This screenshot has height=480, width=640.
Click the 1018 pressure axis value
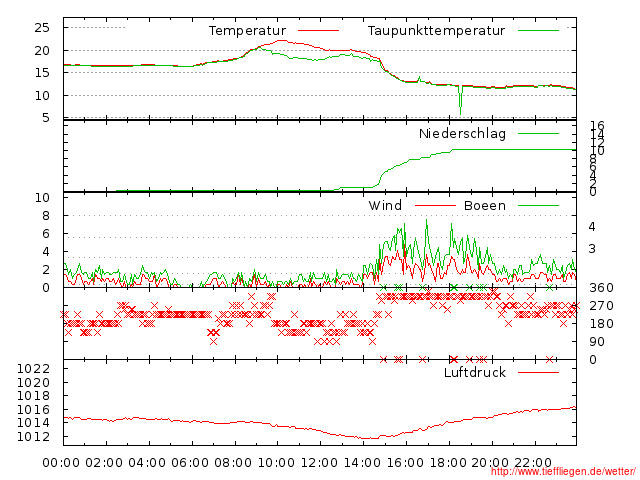coord(33,396)
